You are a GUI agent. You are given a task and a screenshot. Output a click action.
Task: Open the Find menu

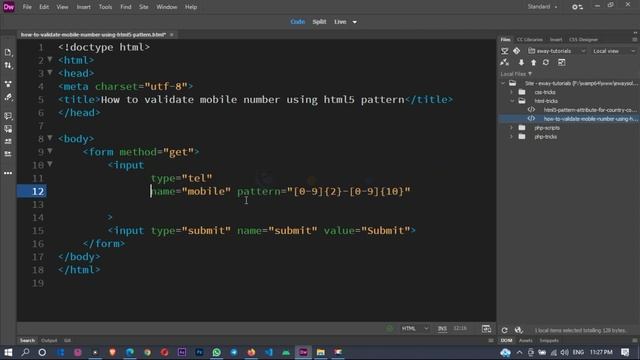[126, 7]
